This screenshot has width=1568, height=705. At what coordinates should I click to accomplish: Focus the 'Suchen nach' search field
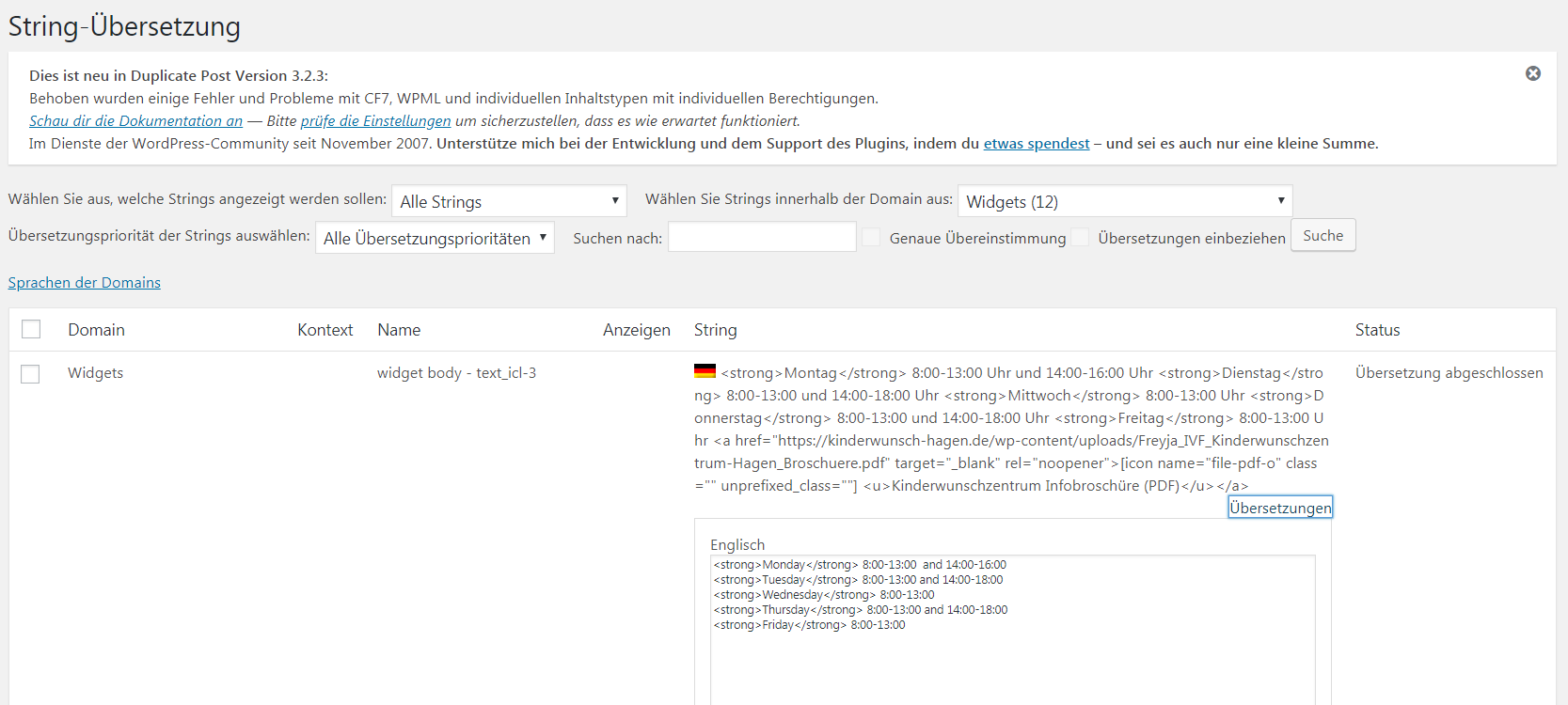point(762,238)
